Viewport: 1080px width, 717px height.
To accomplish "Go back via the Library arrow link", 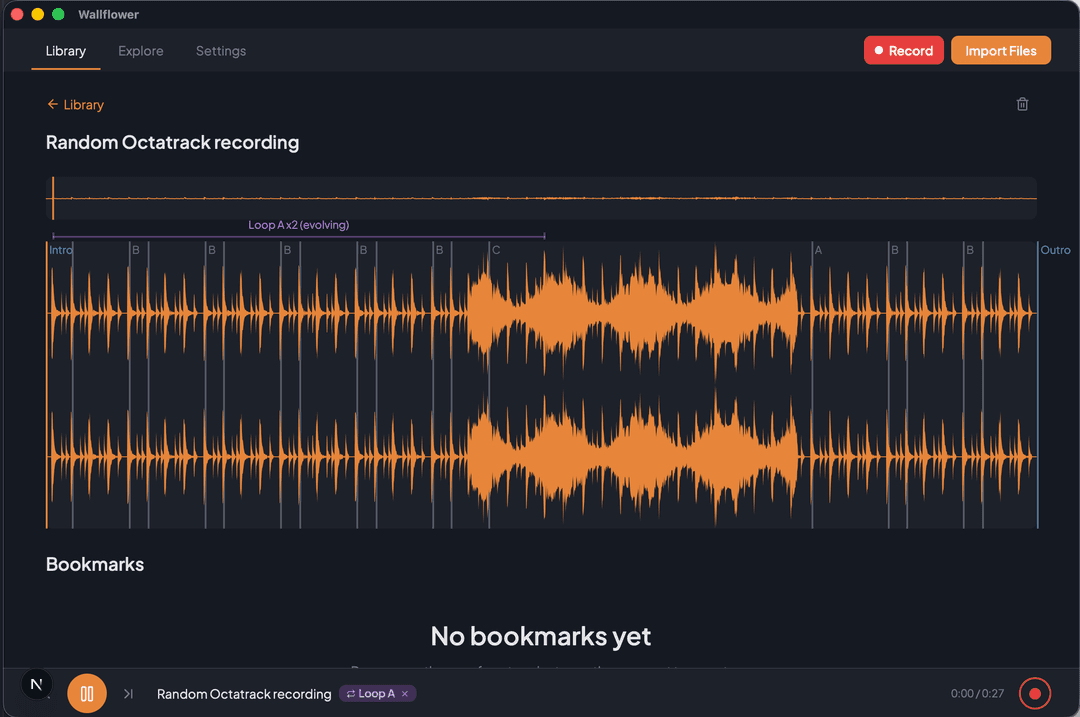I will point(76,105).
